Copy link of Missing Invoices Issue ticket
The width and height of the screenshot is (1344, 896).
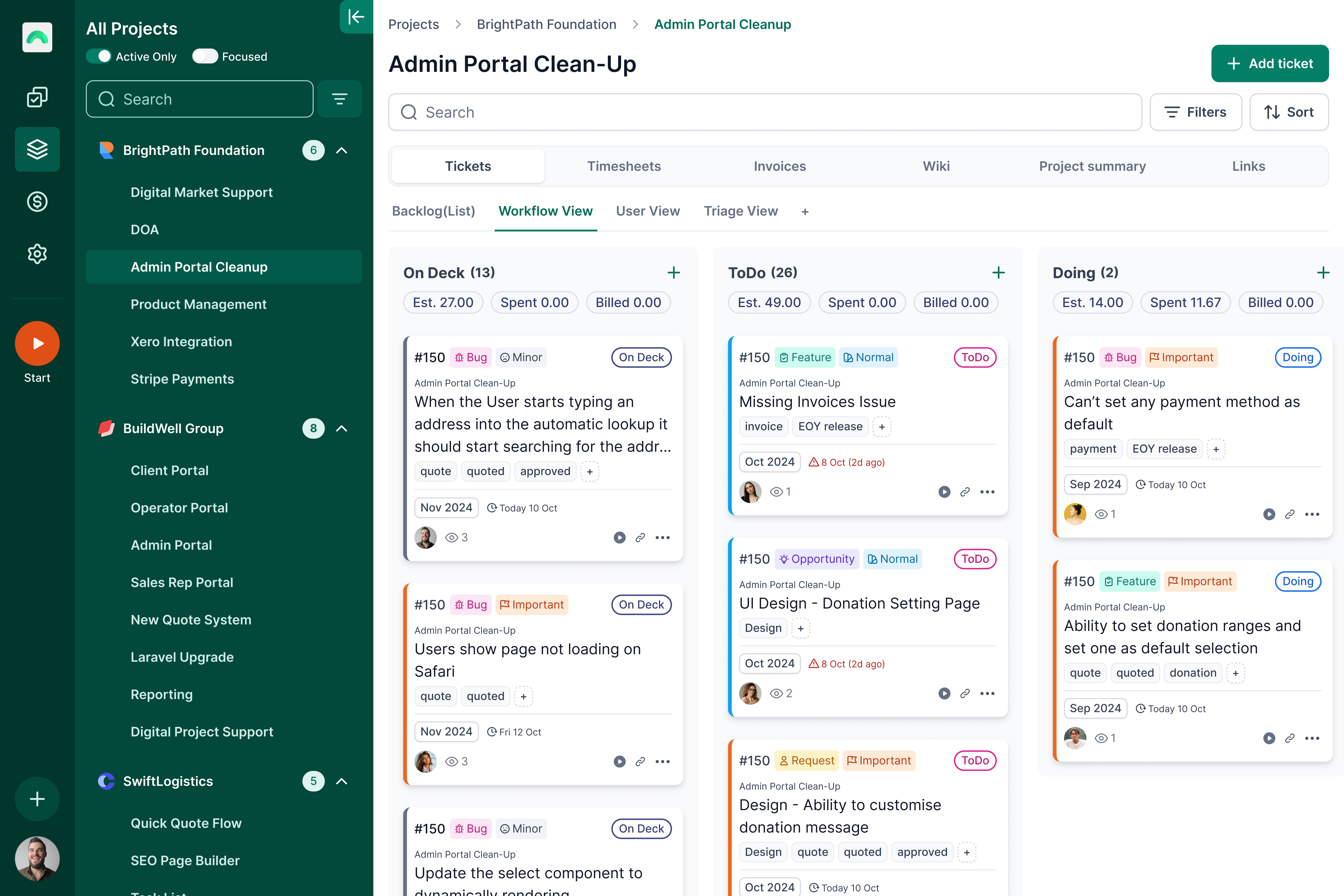pyautogui.click(x=965, y=492)
